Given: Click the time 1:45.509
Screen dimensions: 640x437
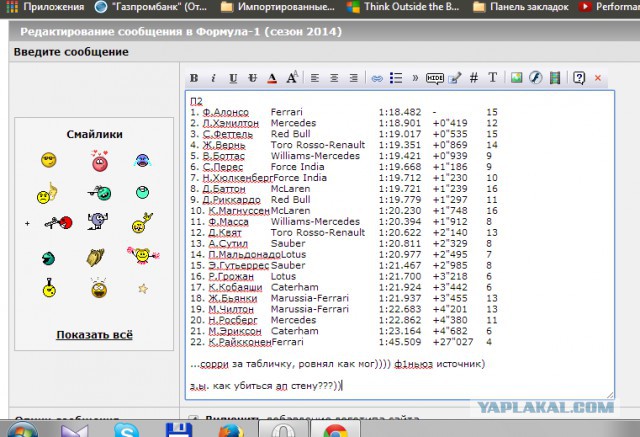Looking at the screenshot, I should click(x=400, y=342).
